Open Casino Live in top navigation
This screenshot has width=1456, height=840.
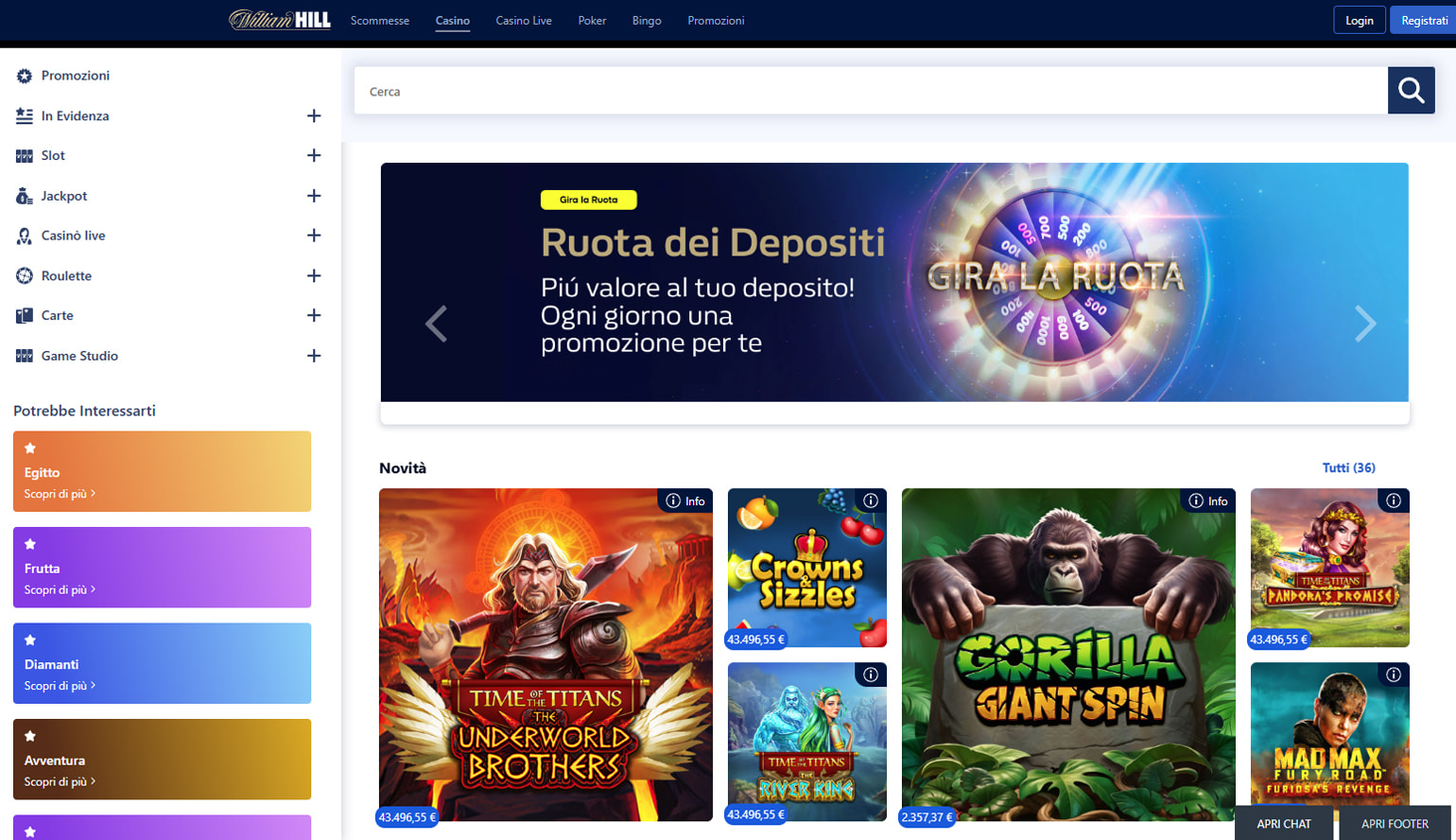point(523,20)
